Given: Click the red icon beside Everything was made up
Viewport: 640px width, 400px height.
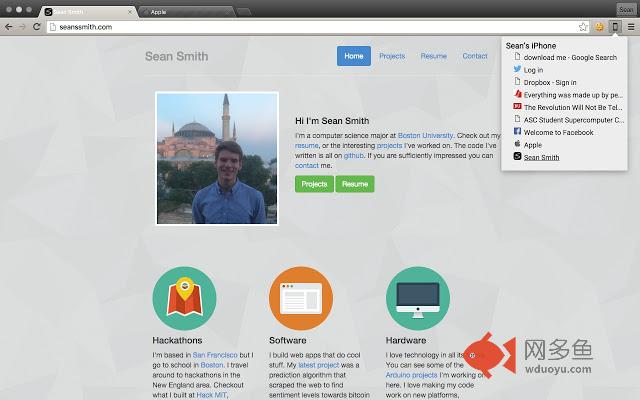Looking at the screenshot, I should [x=518, y=94].
